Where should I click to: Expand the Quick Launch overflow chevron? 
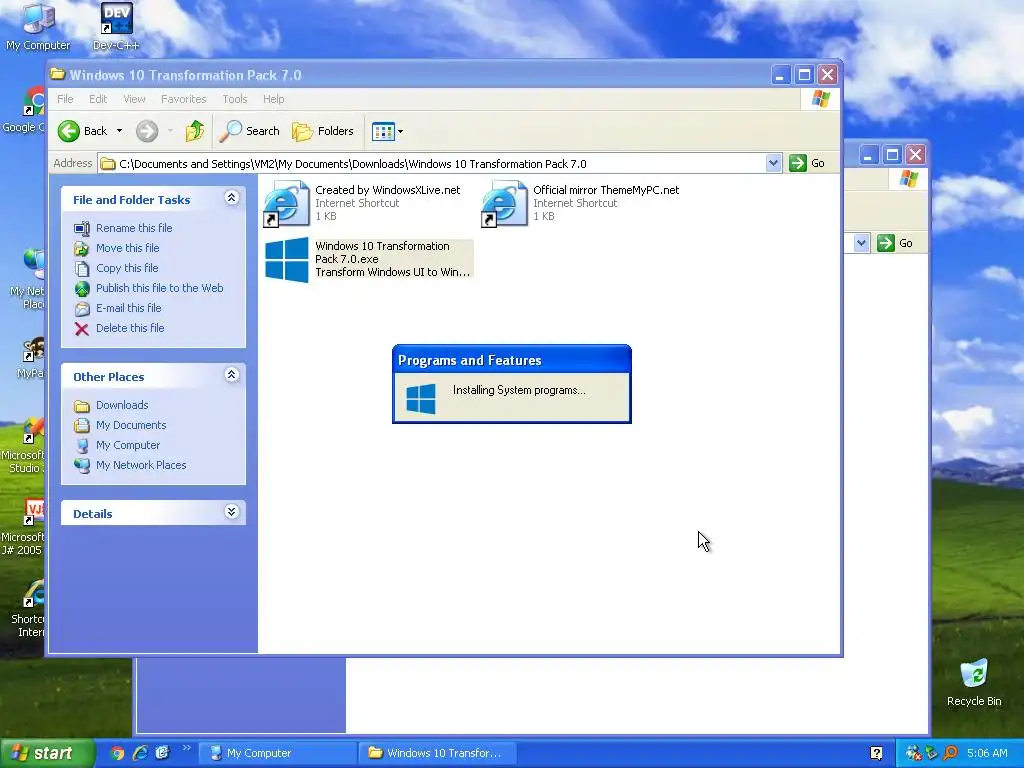tap(186, 748)
